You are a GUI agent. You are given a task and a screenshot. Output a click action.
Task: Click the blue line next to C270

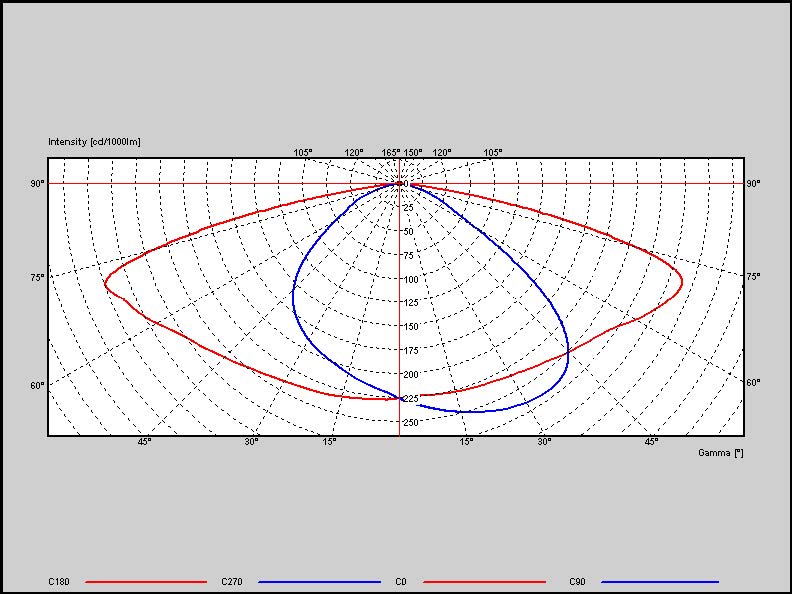tap(319, 582)
